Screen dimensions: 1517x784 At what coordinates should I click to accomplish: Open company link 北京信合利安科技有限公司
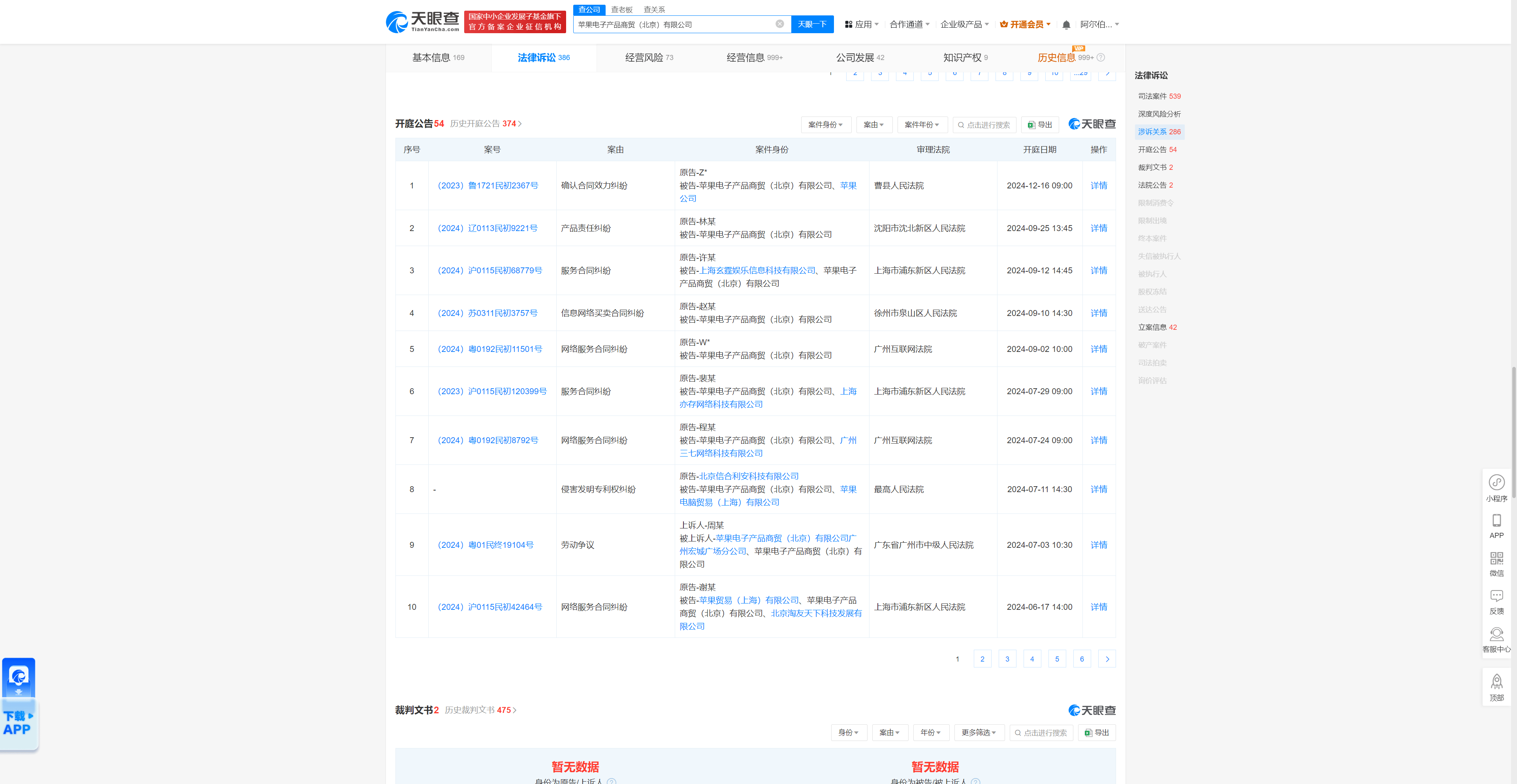(749, 476)
